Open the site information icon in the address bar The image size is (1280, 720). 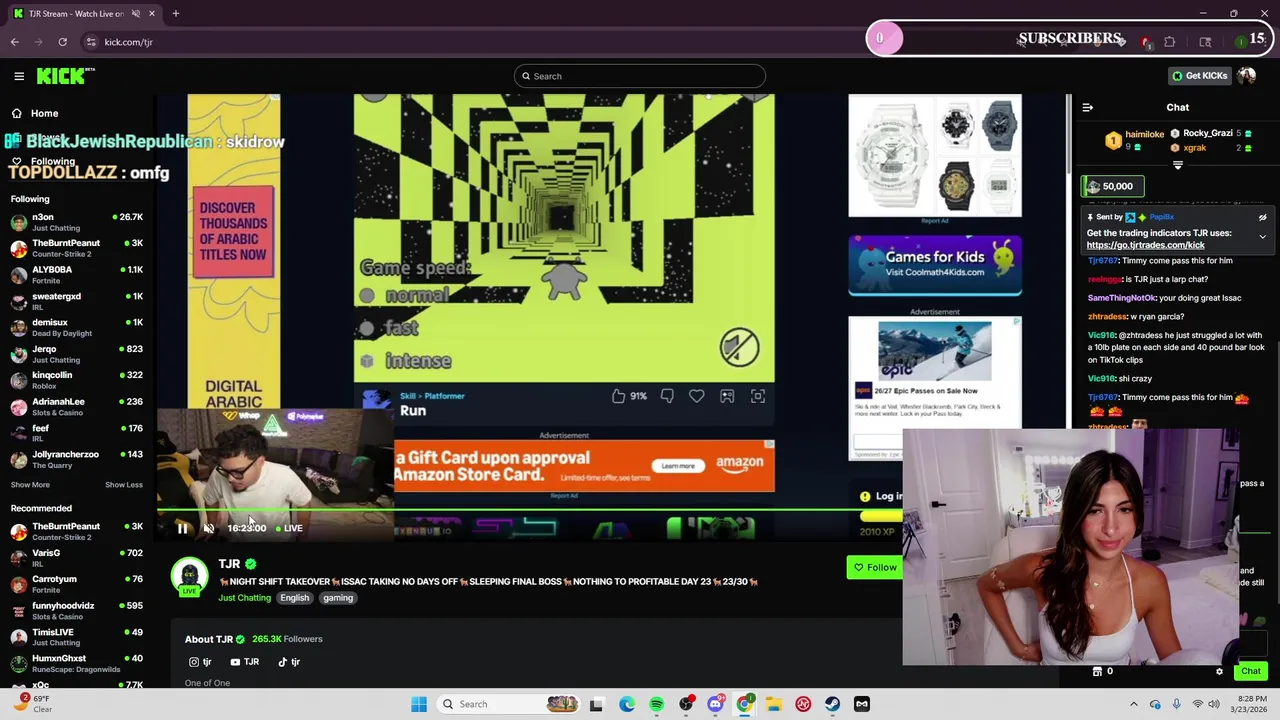(91, 42)
